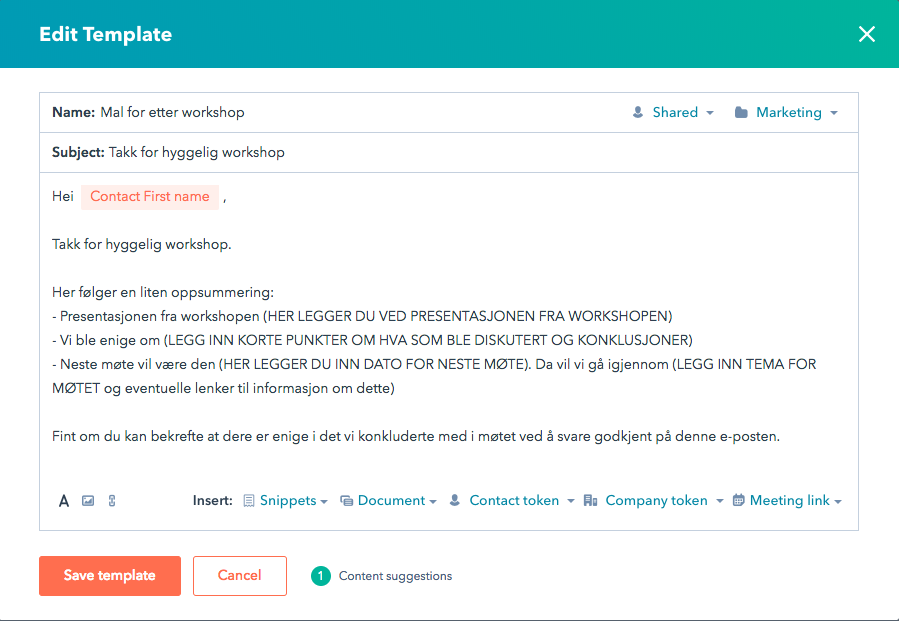The width and height of the screenshot is (899, 621).
Task: Click the Shared person icon
Action: [x=638, y=113]
